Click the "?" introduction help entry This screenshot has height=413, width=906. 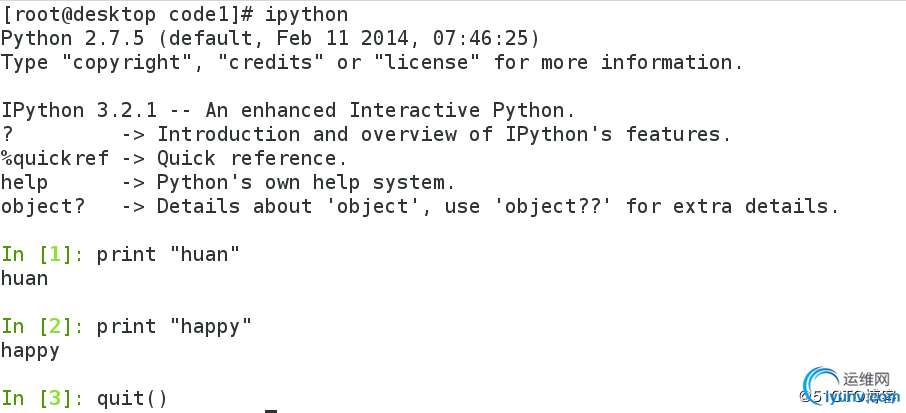[x=8, y=134]
